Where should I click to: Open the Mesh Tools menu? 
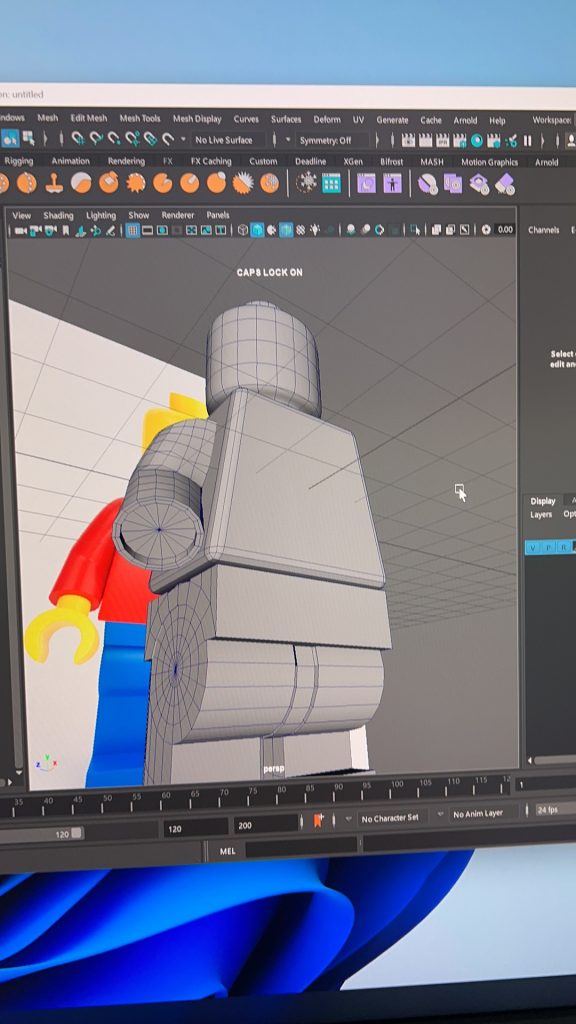(140, 119)
